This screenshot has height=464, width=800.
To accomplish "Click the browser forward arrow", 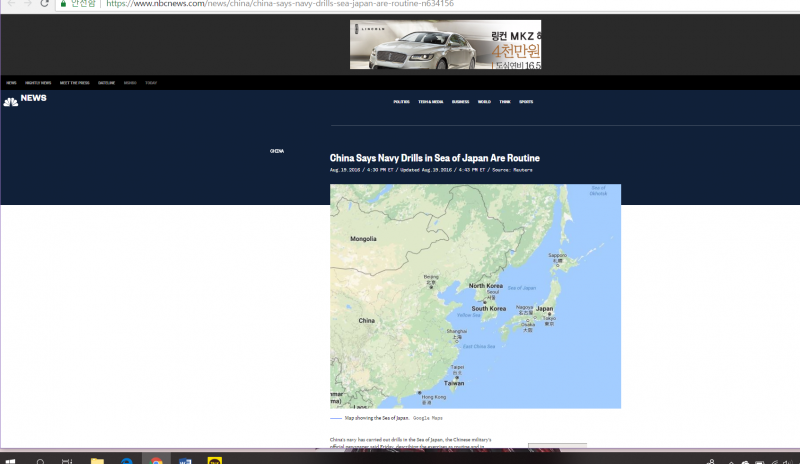I will point(26,4).
